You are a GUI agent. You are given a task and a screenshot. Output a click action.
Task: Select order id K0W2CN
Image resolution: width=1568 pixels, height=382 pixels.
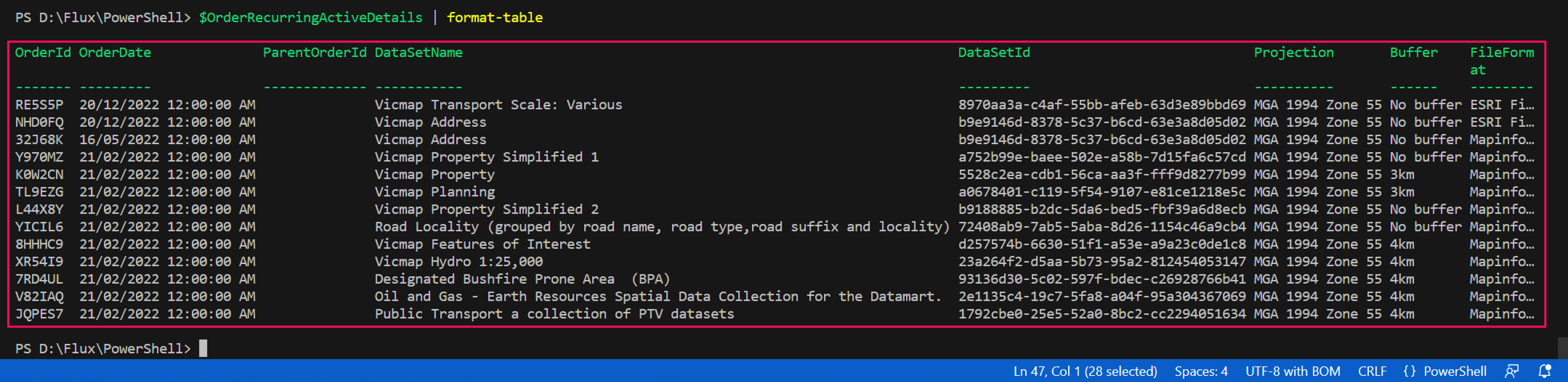pos(39,175)
